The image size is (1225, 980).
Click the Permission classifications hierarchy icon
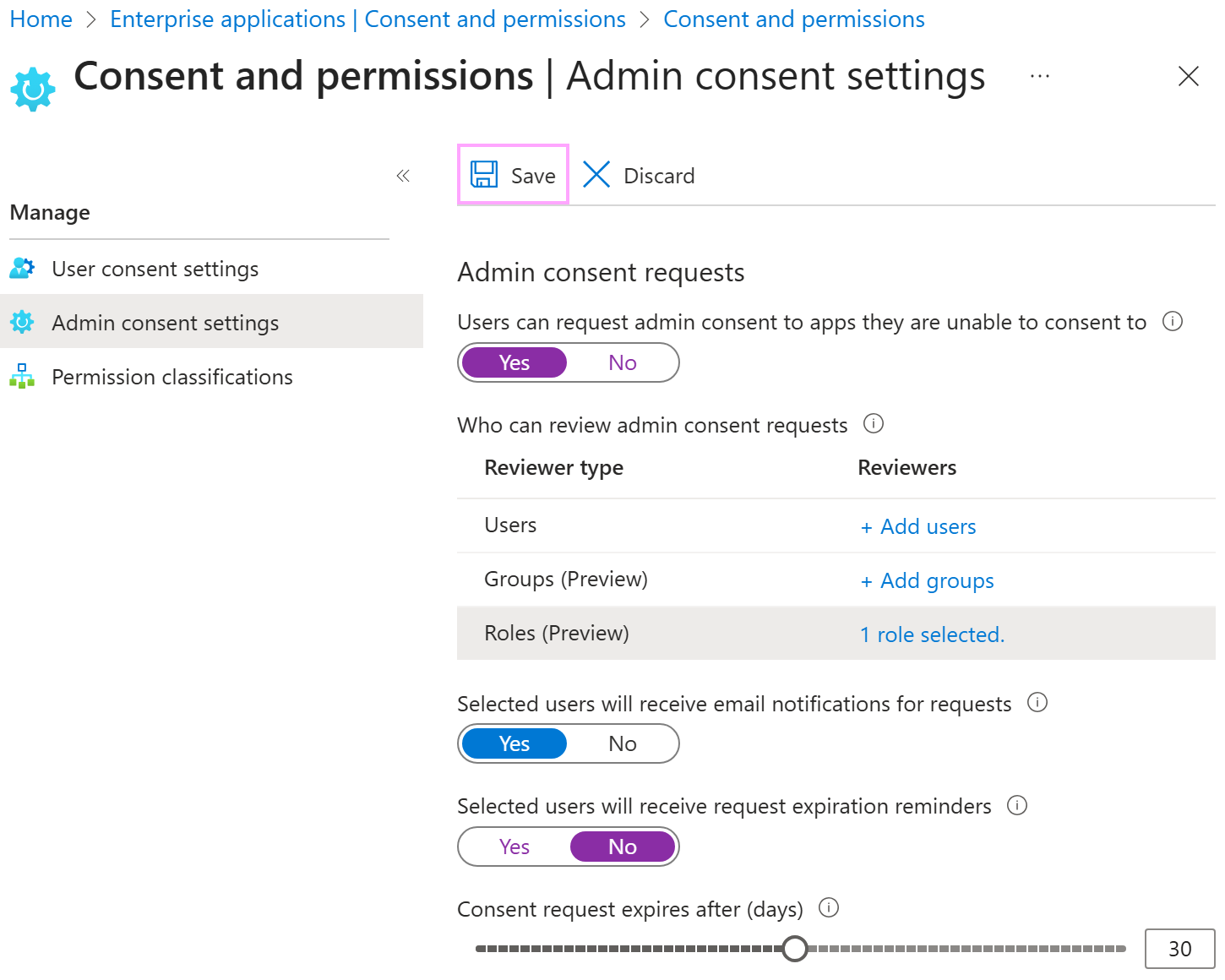coord(22,376)
